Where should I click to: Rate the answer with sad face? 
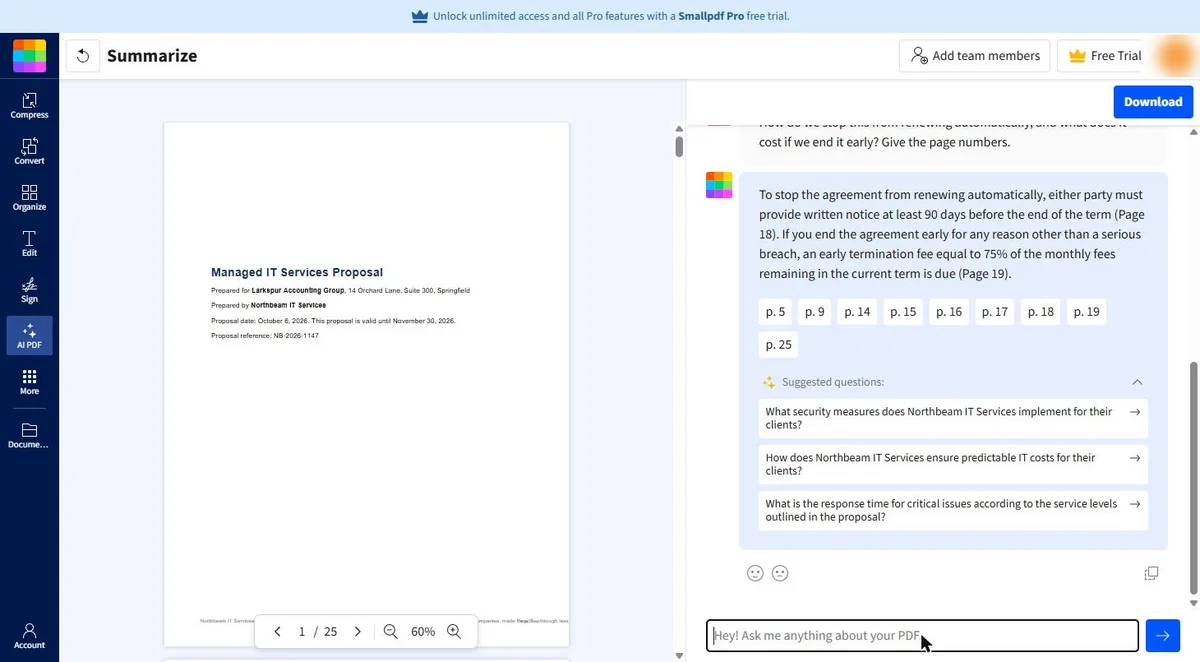[780, 573]
